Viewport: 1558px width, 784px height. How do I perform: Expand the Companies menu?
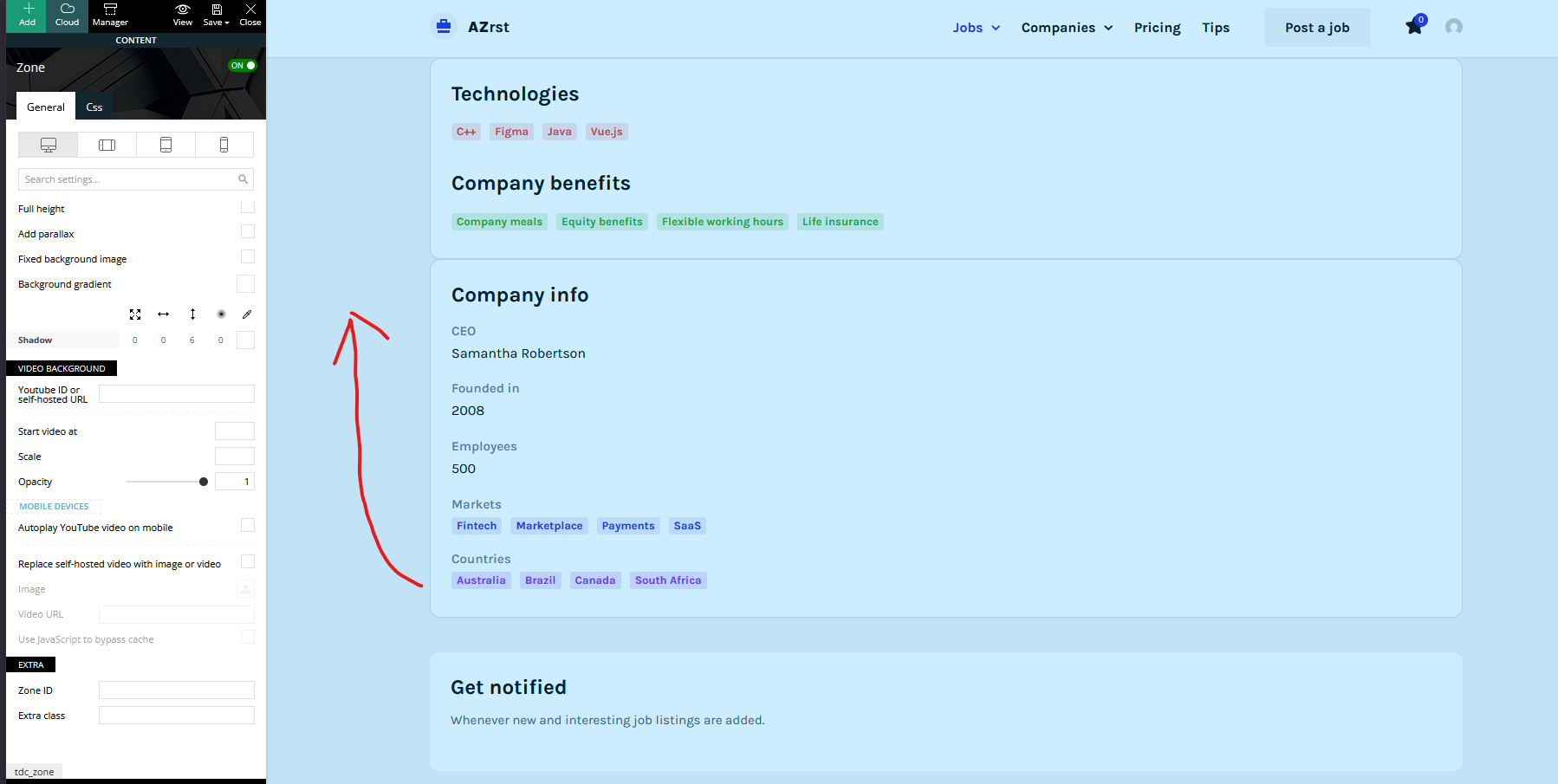[1067, 28]
